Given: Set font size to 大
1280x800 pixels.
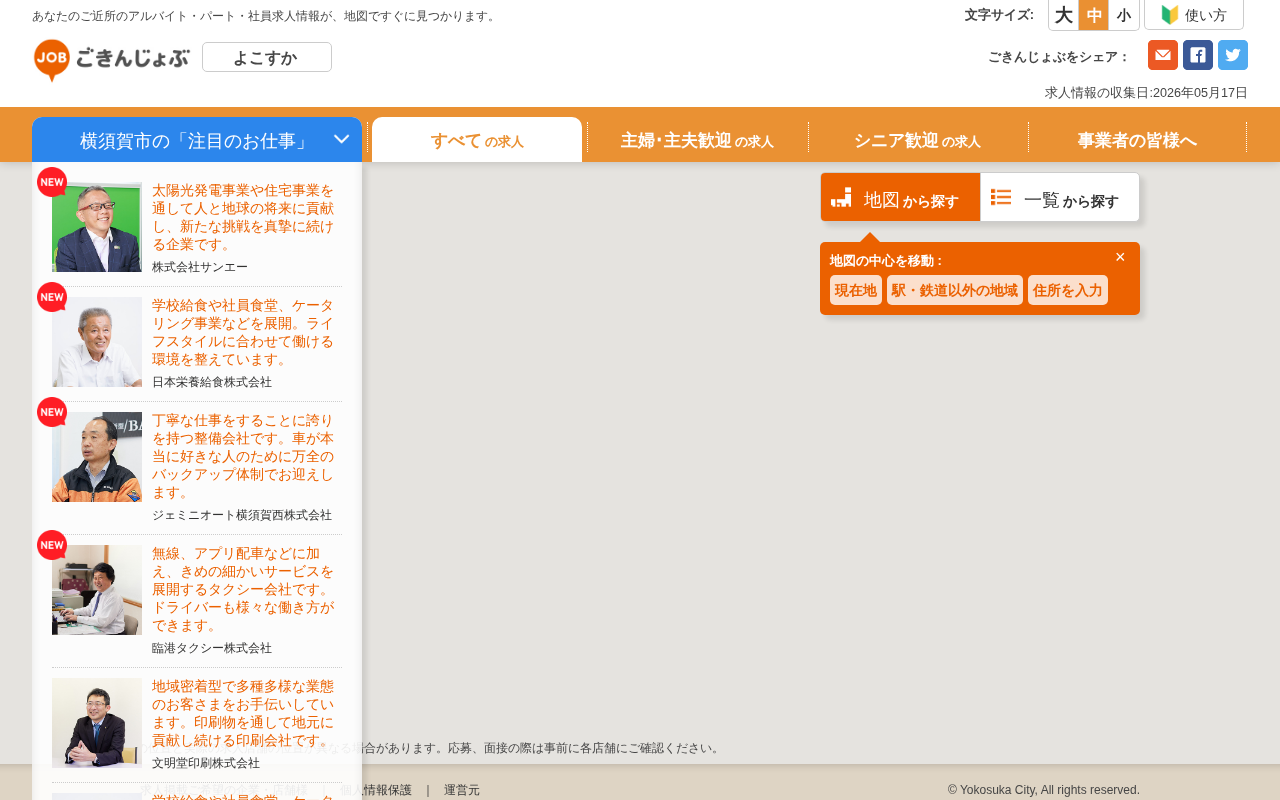Looking at the screenshot, I should (x=1064, y=15).
